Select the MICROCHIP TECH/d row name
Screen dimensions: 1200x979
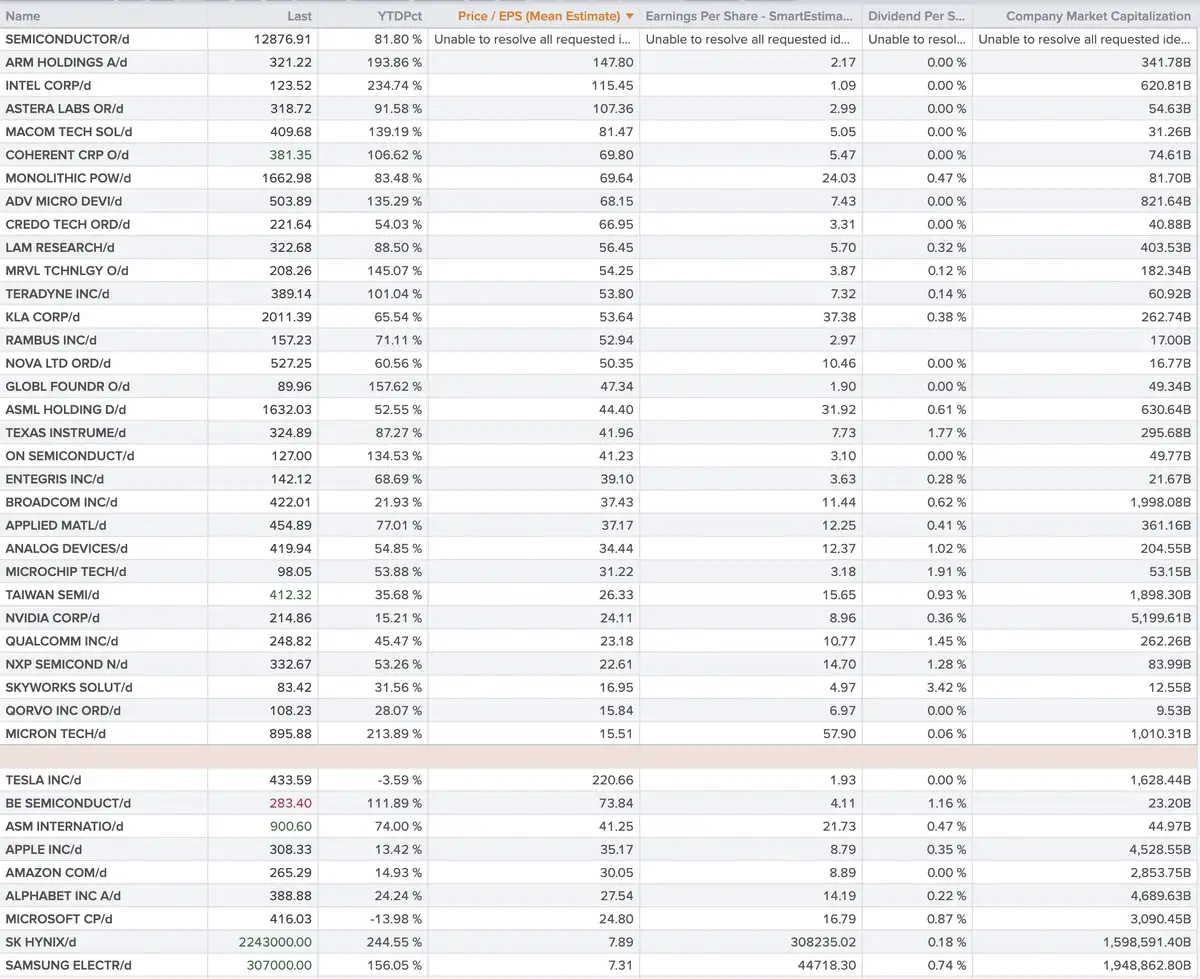pyautogui.click(x=66, y=572)
